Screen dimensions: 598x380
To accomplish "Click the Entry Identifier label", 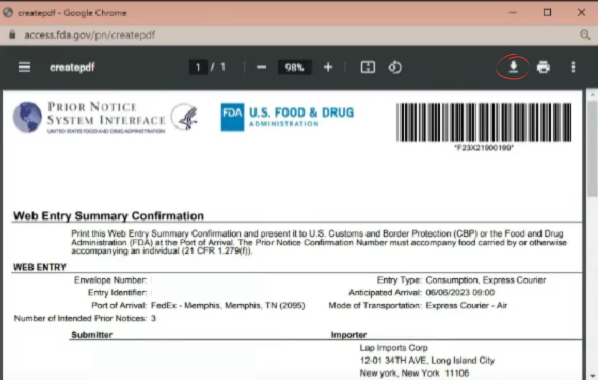I will 117,293.
